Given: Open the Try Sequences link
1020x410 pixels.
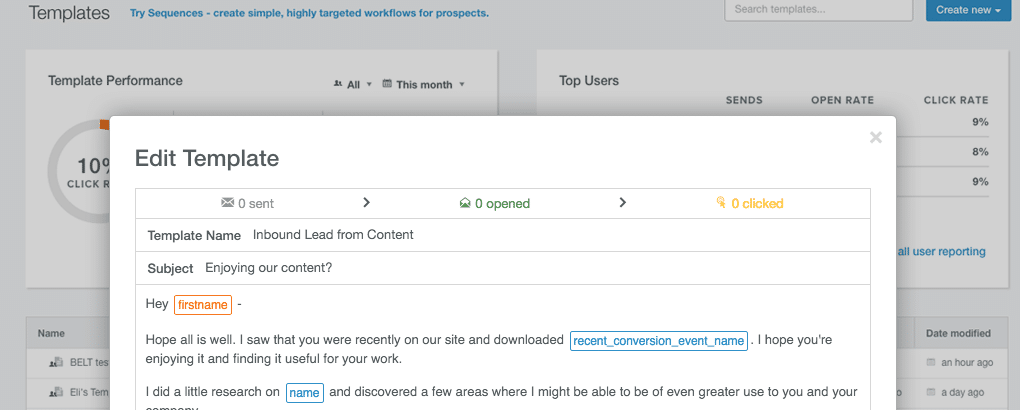Looking at the screenshot, I should coord(309,14).
